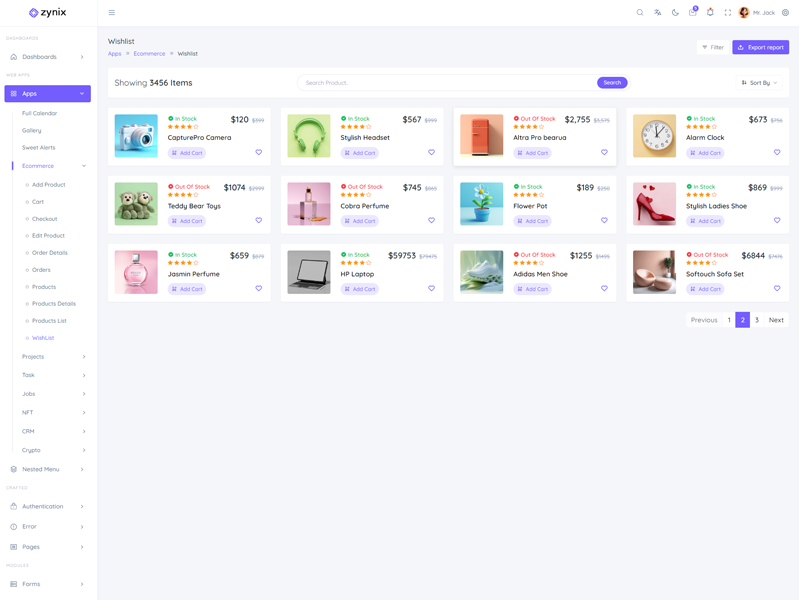Go to pagination page 3
Screen dimensions: 800x600
[x=757, y=320]
